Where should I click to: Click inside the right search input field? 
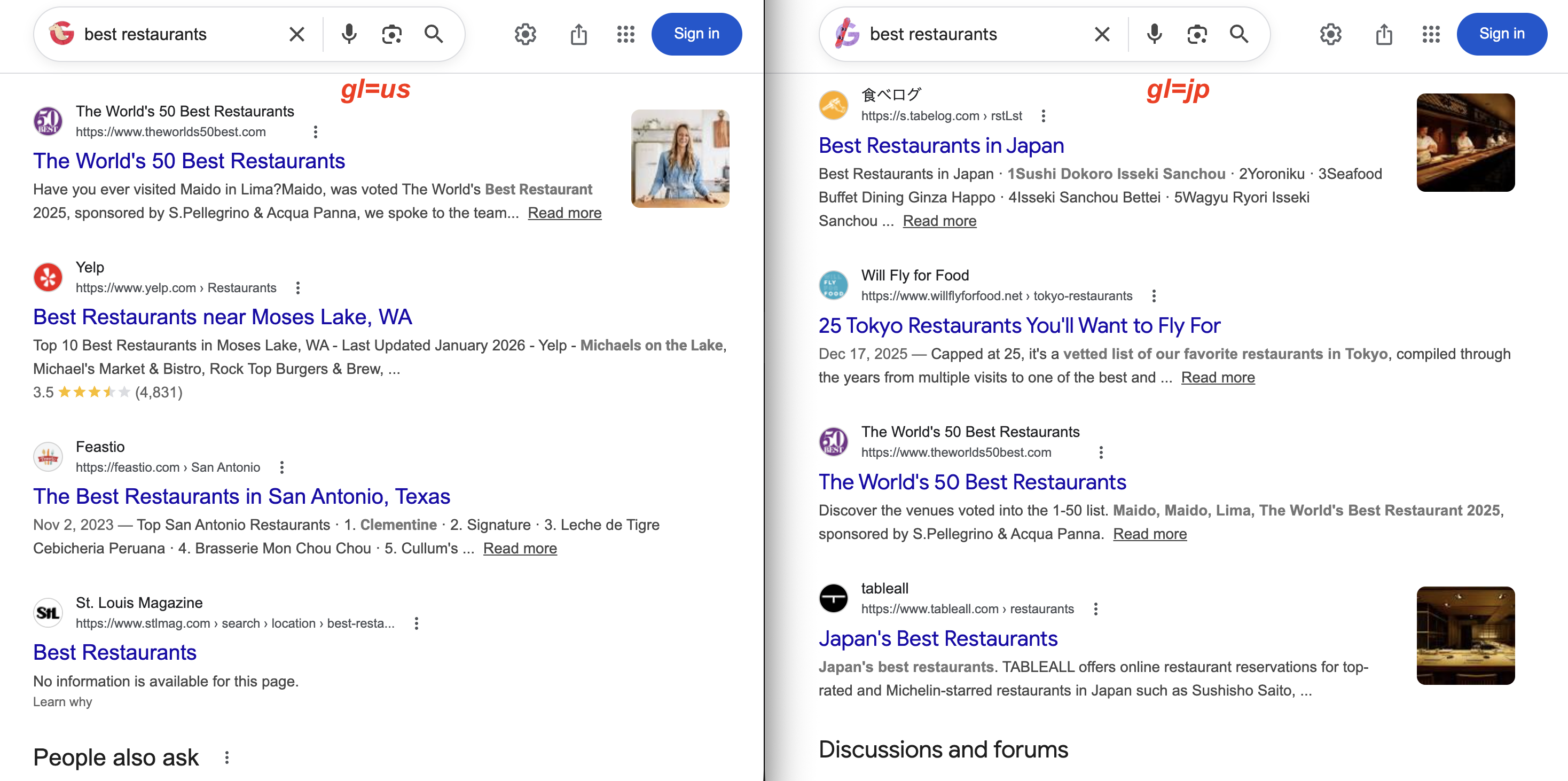(974, 34)
